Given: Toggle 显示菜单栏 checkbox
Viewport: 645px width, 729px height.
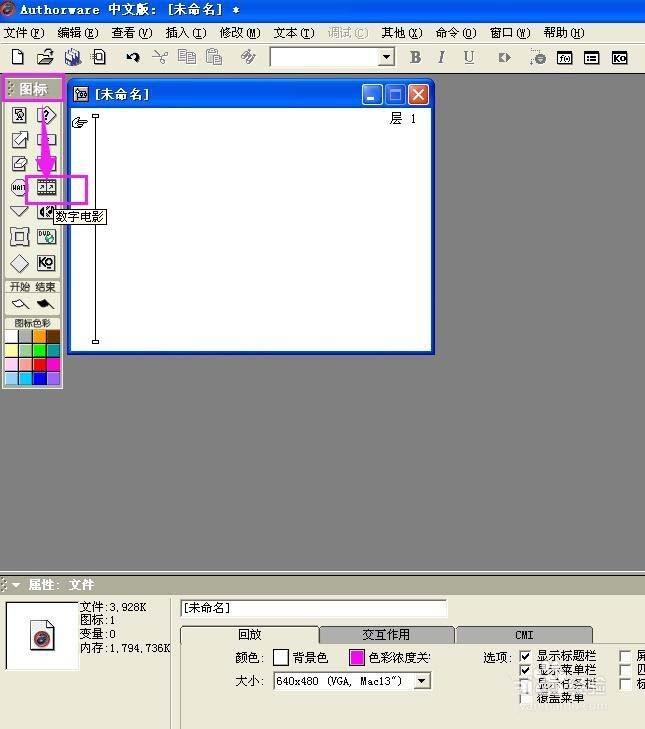Looking at the screenshot, I should click(526, 670).
